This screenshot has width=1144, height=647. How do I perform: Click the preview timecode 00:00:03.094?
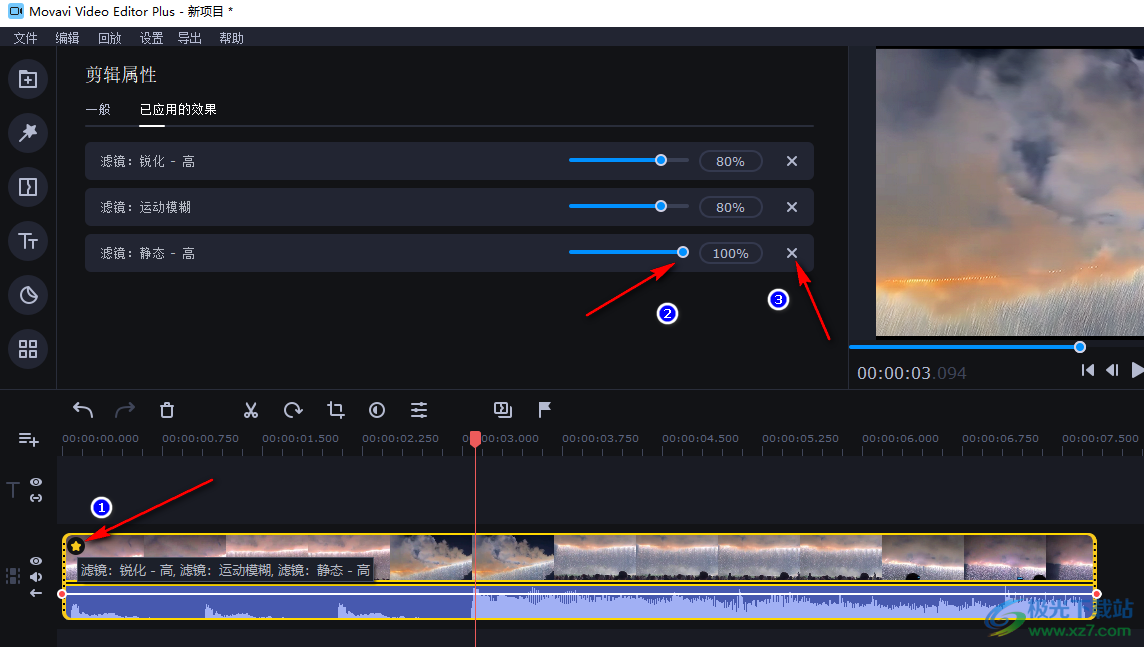911,373
